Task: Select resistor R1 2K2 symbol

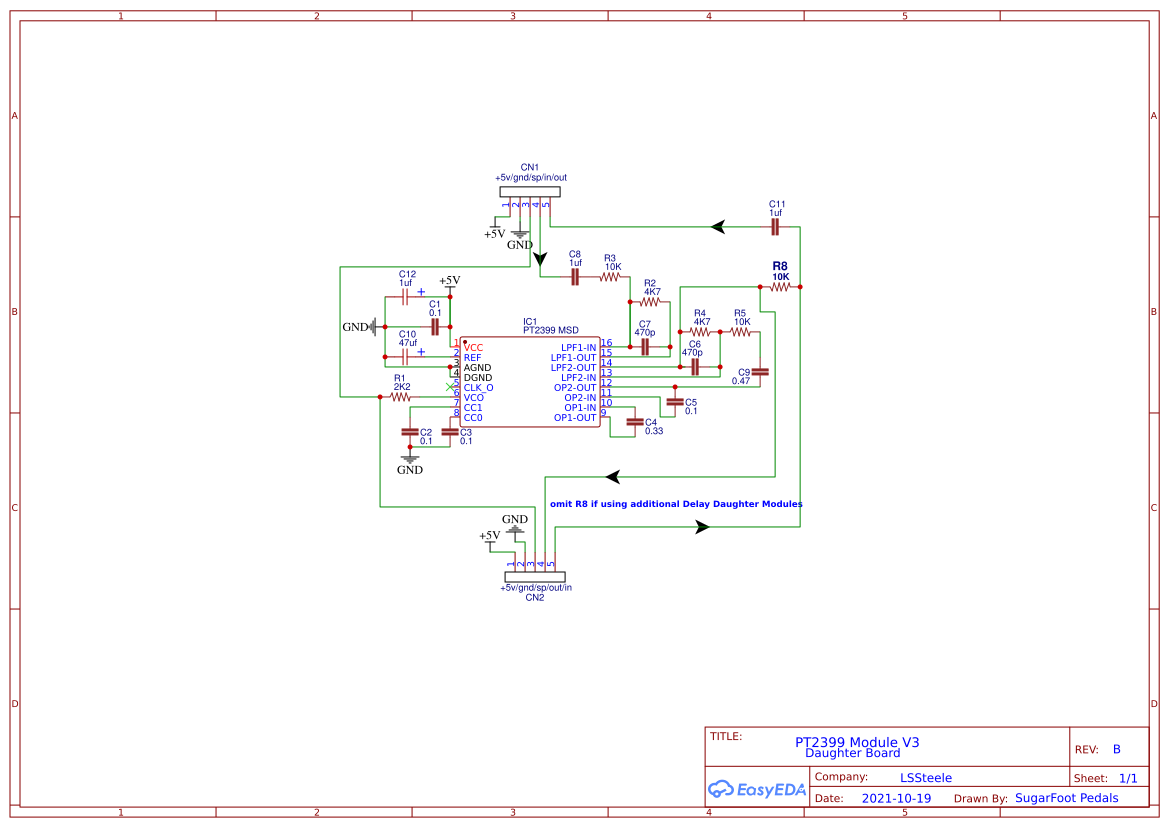Action: pyautogui.click(x=400, y=396)
